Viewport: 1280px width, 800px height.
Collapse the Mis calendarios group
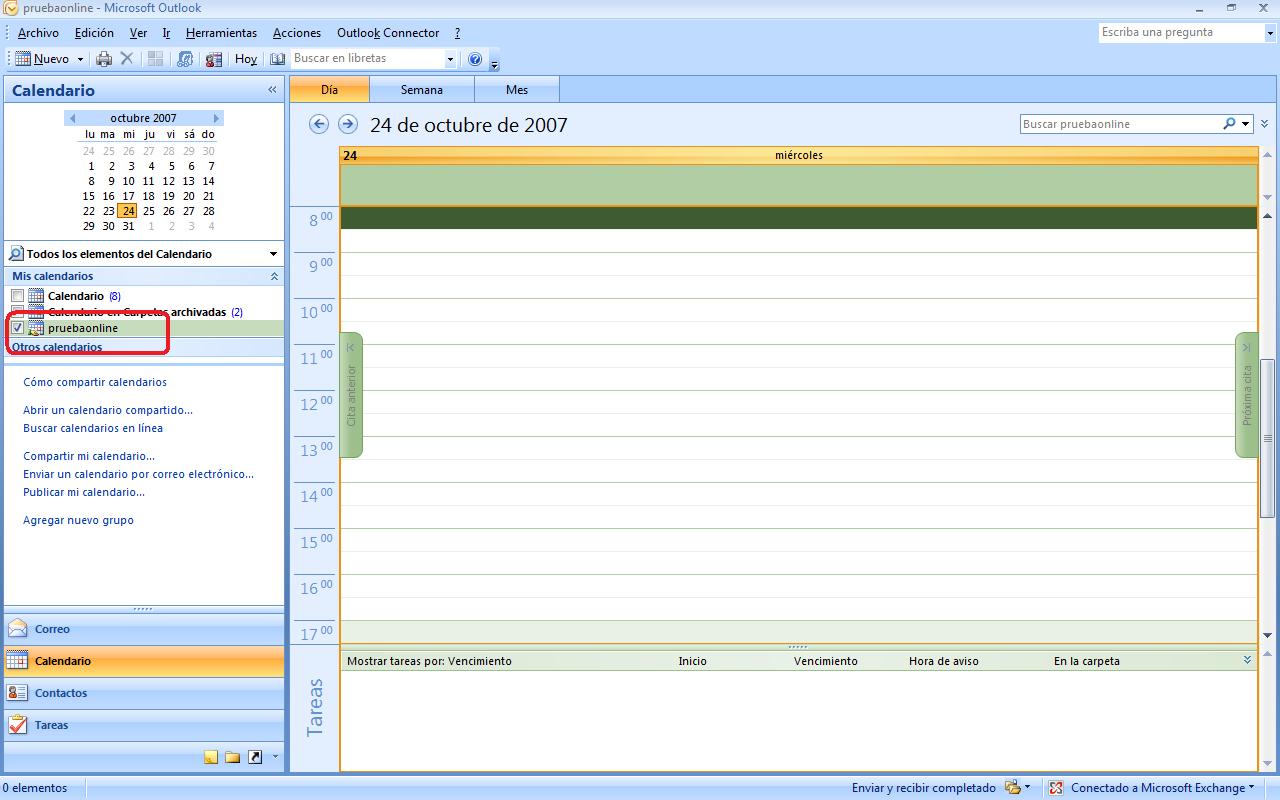pos(274,276)
